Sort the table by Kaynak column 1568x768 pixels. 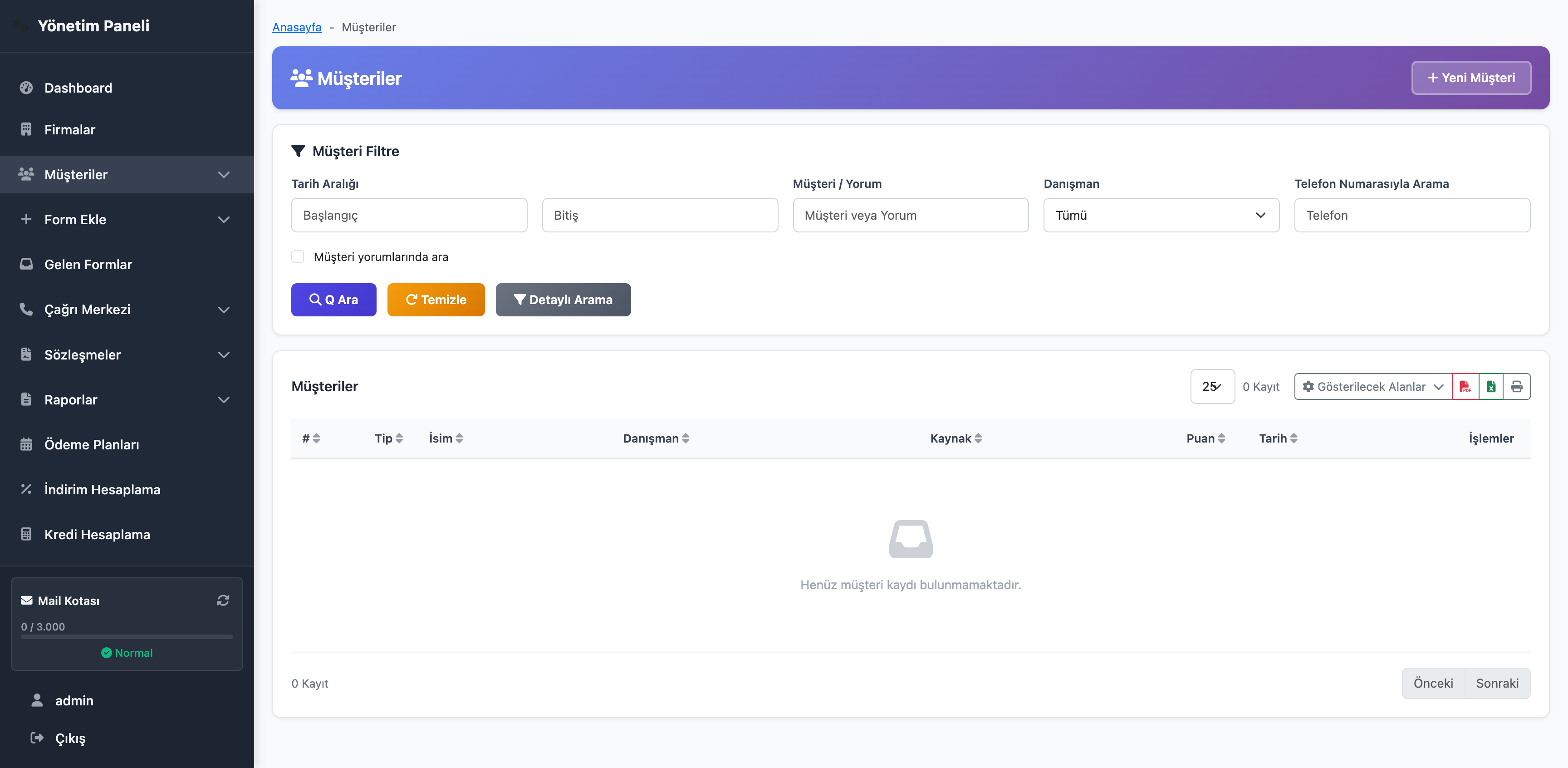(978, 438)
